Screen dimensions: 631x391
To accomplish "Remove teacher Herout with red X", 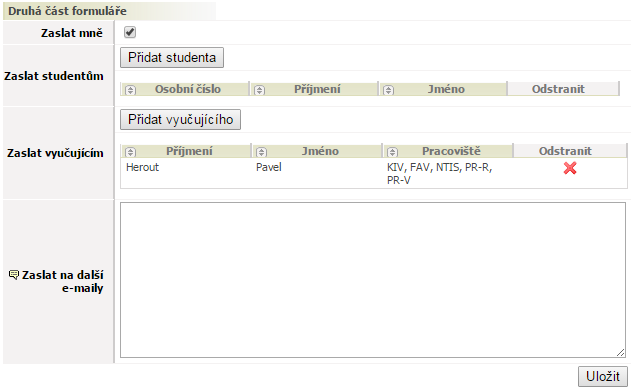I will tap(570, 168).
